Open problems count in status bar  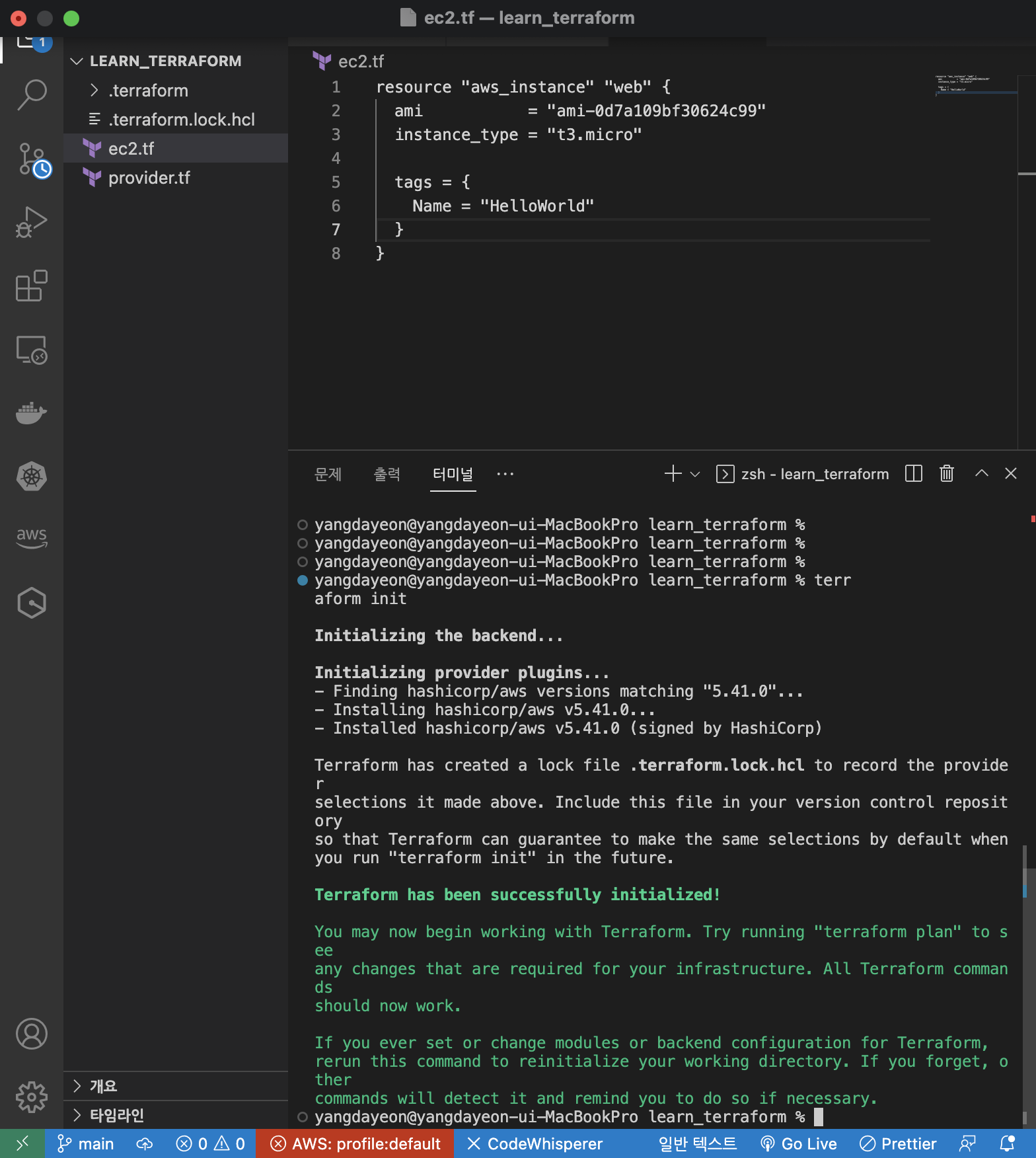coord(211,1143)
